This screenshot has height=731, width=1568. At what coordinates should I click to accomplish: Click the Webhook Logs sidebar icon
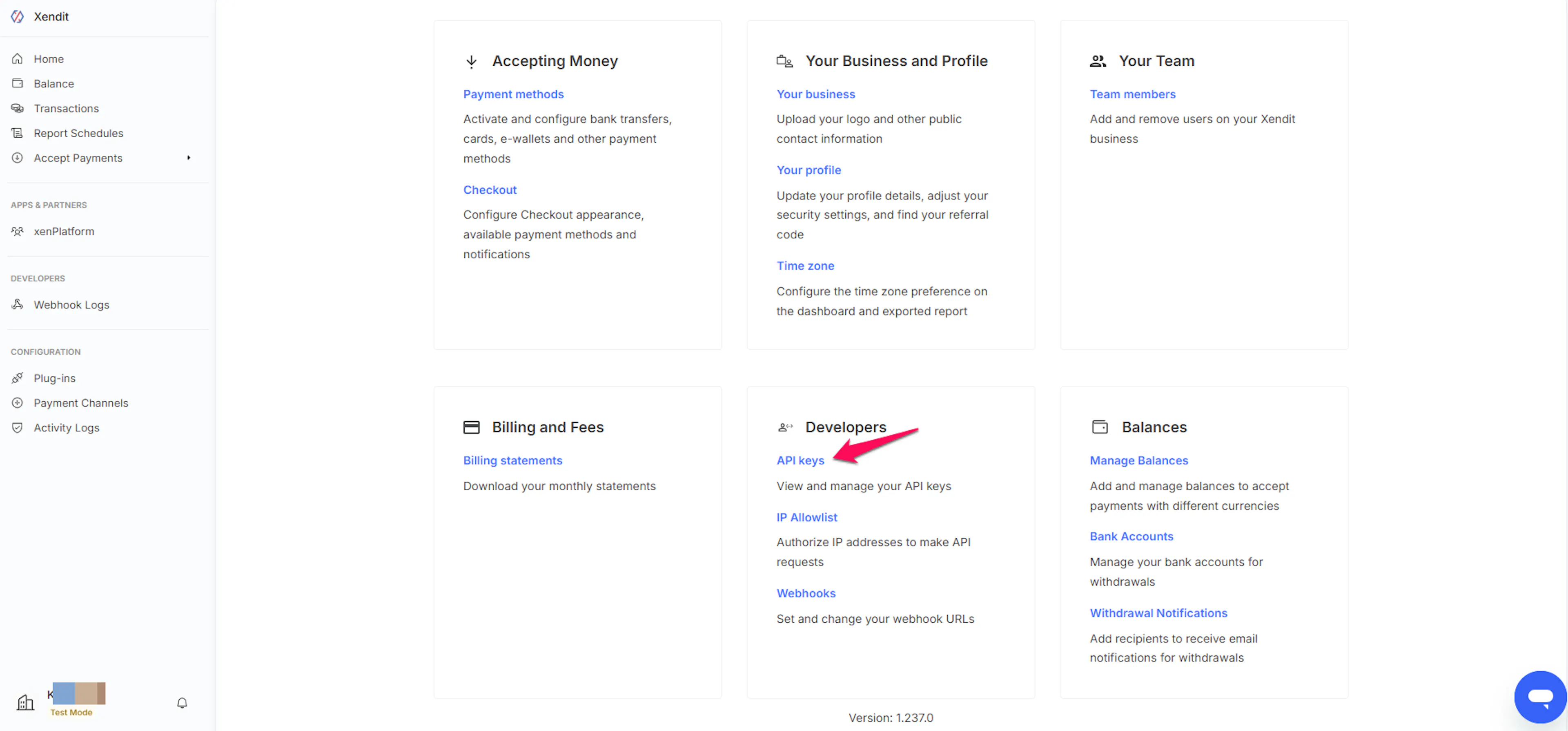pos(18,304)
